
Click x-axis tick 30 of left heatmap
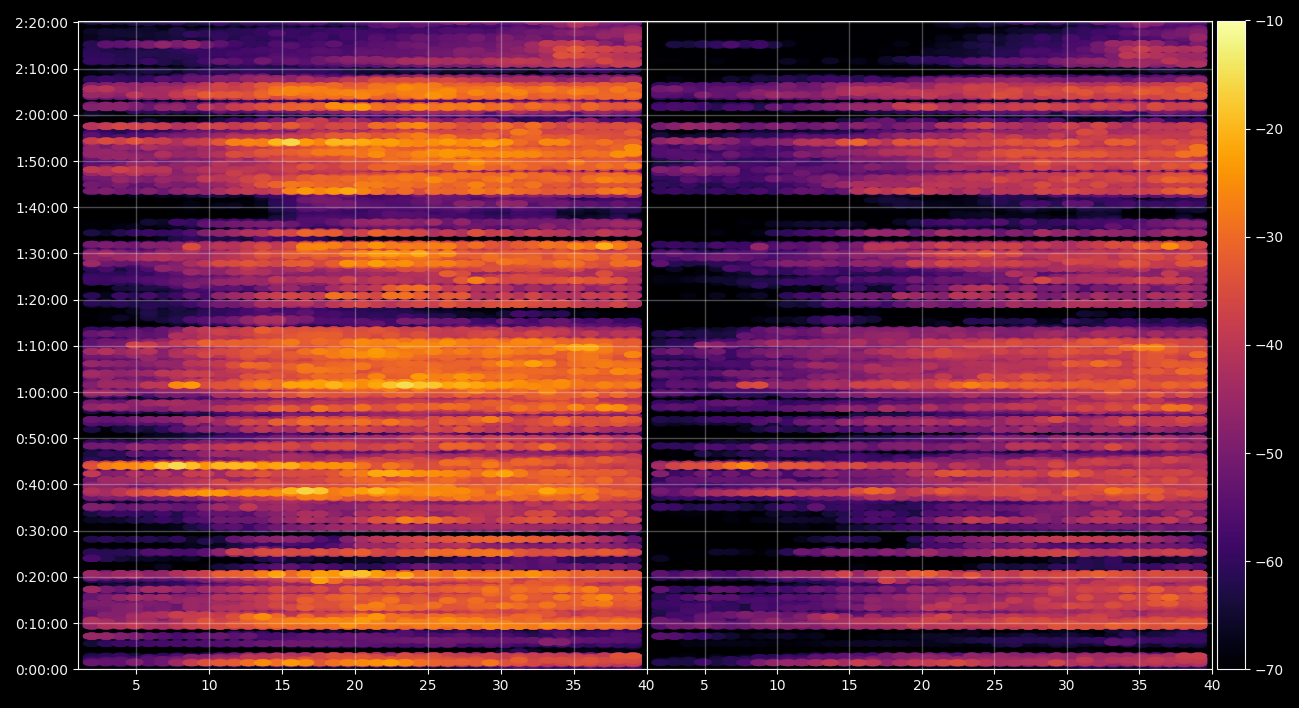click(500, 686)
